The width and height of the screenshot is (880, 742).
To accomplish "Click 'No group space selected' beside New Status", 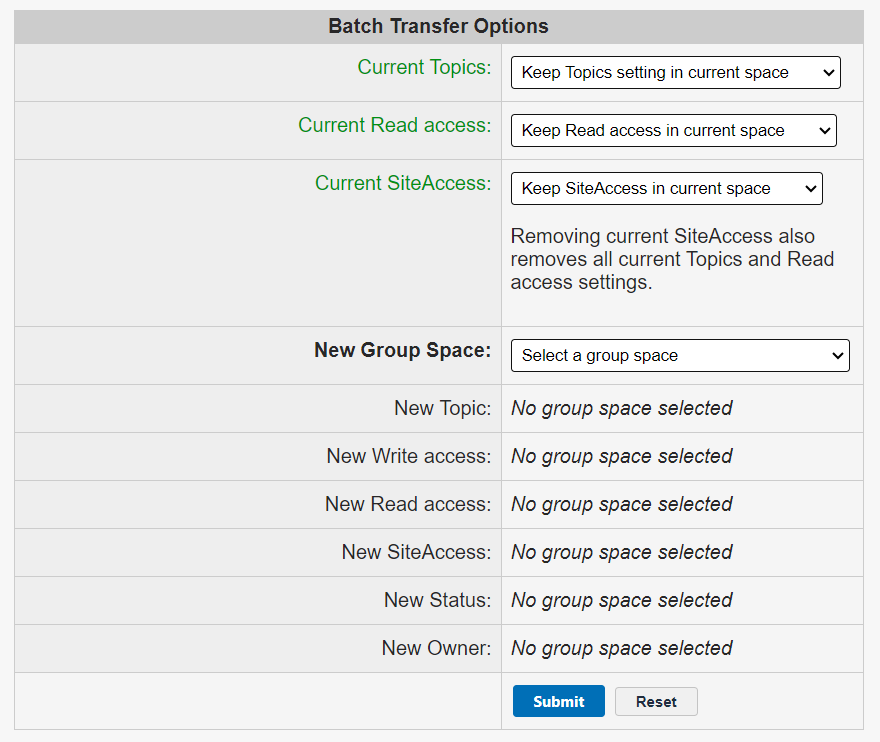I will click(622, 601).
